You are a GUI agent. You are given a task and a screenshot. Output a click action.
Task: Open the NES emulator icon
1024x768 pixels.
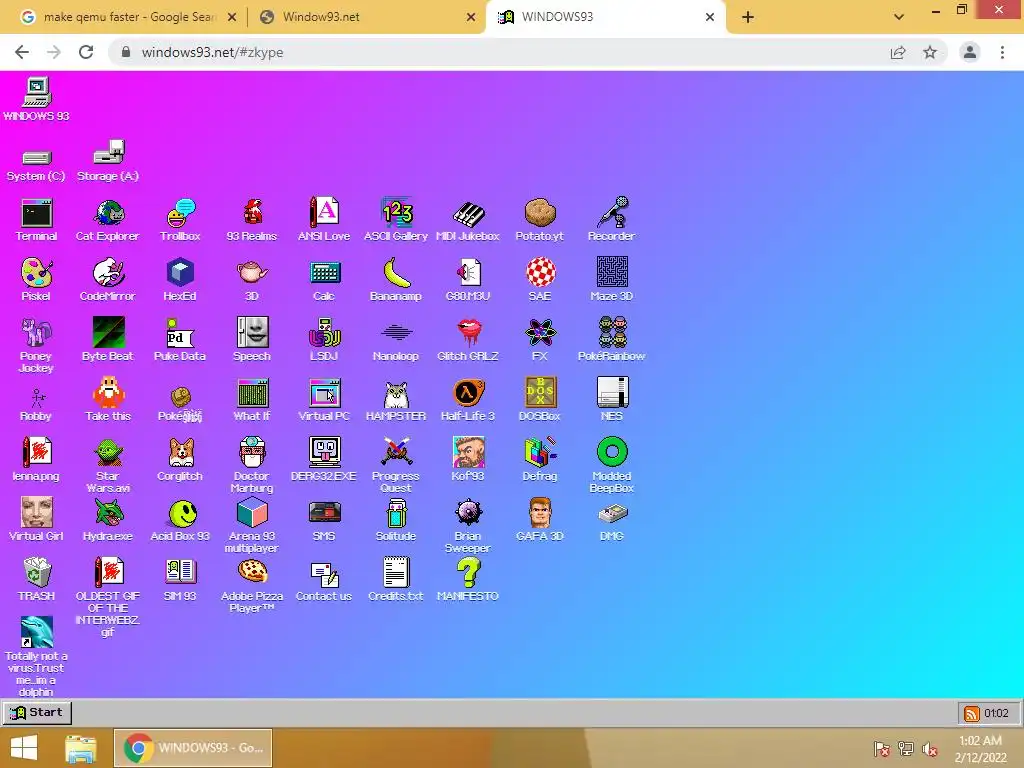pyautogui.click(x=612, y=400)
